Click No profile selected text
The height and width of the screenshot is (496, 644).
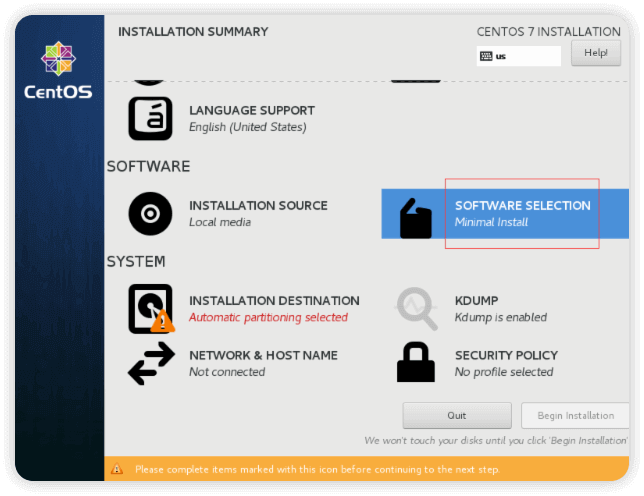[504, 372]
